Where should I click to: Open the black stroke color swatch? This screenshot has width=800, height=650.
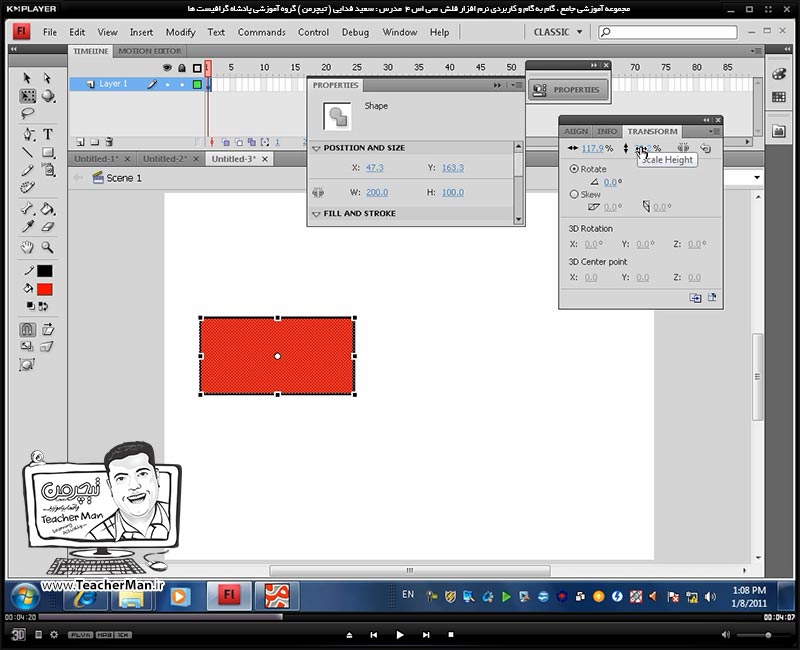[x=45, y=271]
